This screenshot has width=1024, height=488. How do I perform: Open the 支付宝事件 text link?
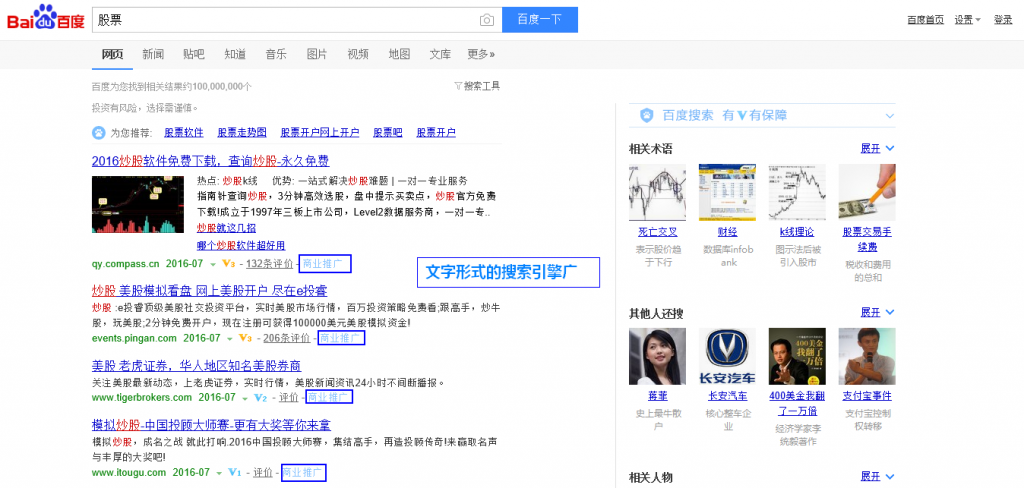click(867, 396)
